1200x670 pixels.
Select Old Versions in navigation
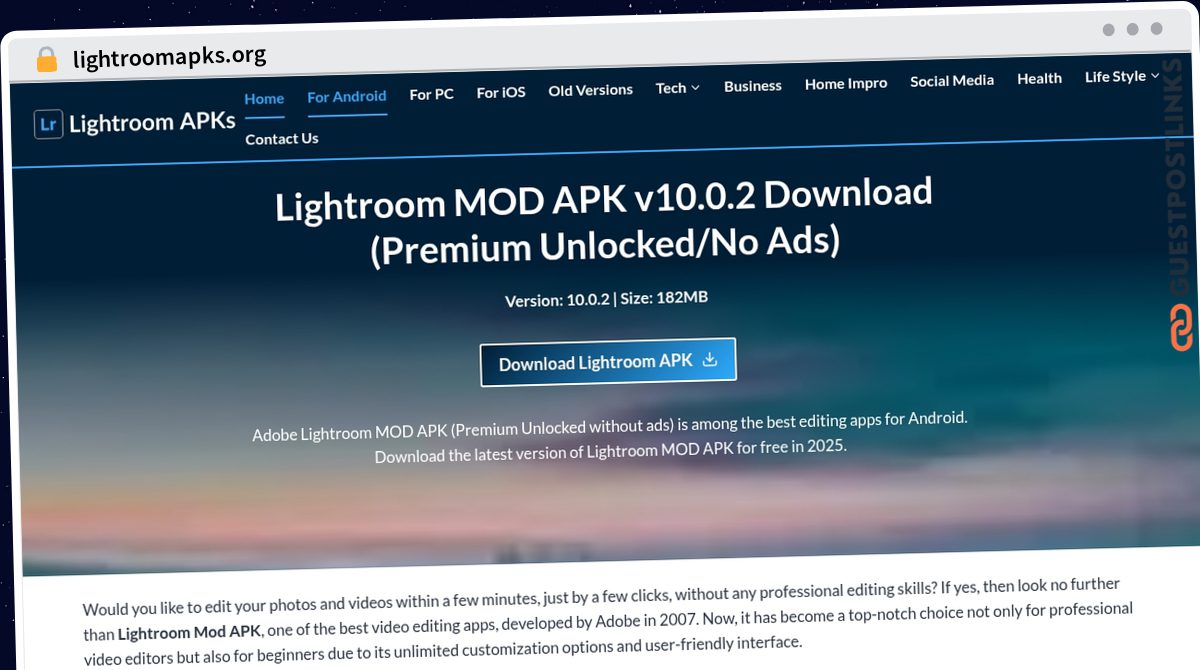click(590, 90)
